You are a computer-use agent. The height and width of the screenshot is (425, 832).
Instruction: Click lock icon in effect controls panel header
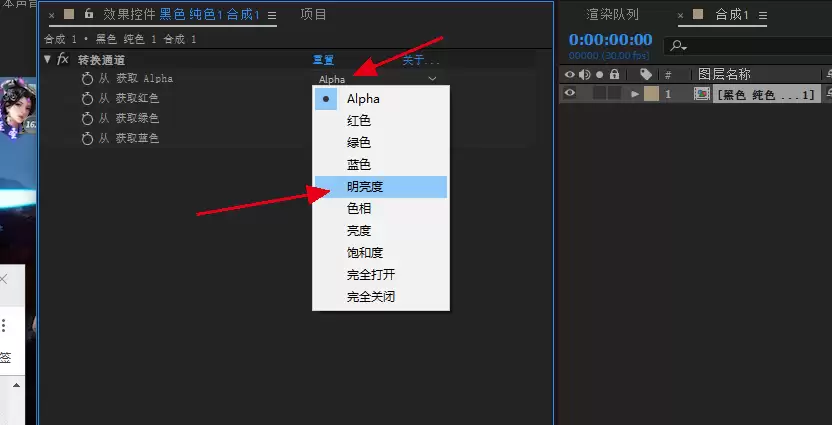click(x=89, y=14)
